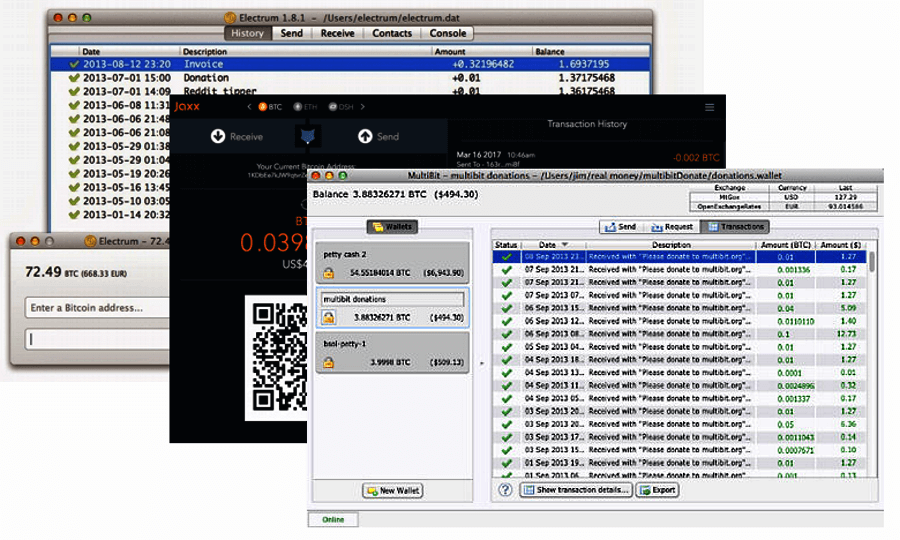Image resolution: width=900 pixels, height=540 pixels.
Task: Click the Jaxx Send up-arrow icon
Action: coord(365,136)
